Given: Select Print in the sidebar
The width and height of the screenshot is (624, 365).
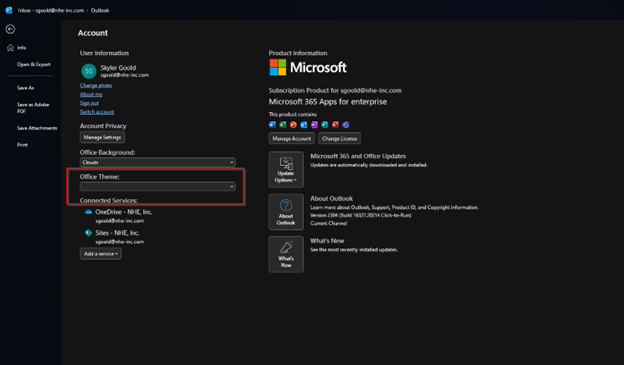Looking at the screenshot, I should (22, 145).
